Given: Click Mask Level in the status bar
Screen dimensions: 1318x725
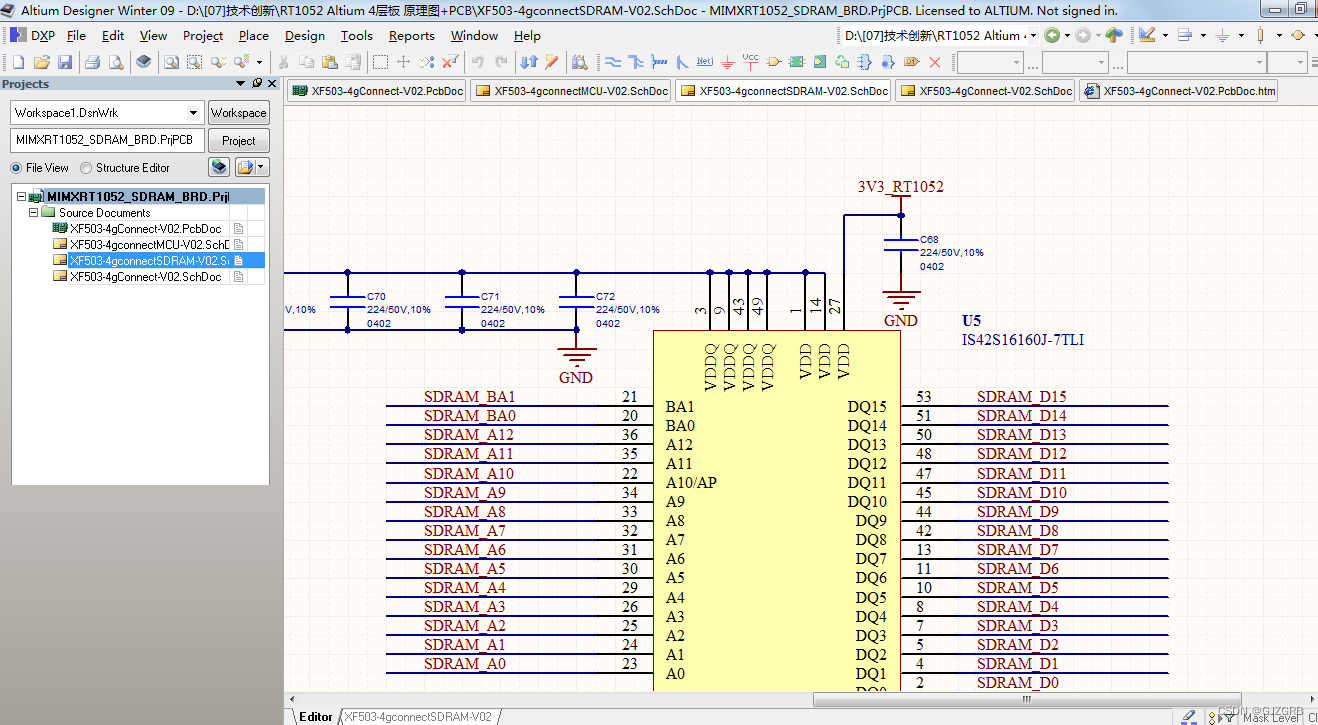Looking at the screenshot, I should click(x=1270, y=717).
